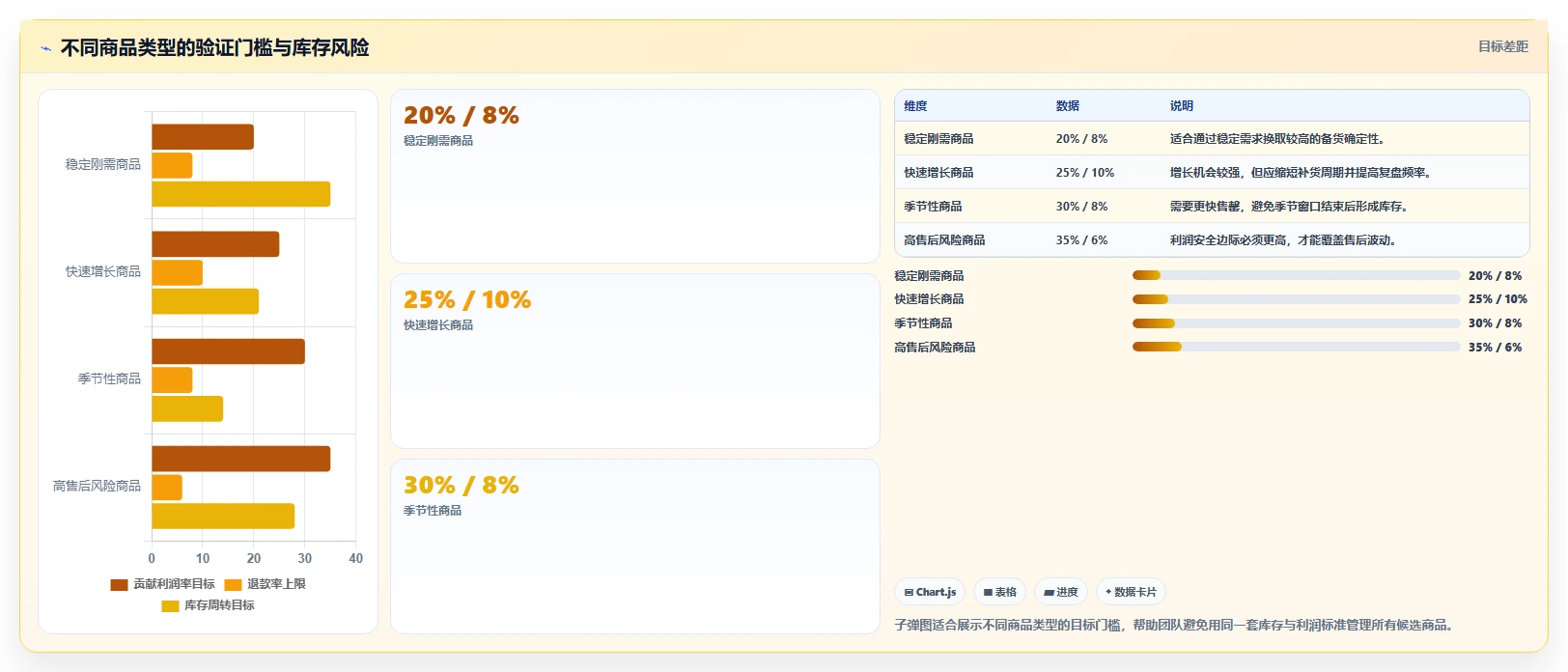Select 季节性商品 cell in the table

(x=933, y=207)
